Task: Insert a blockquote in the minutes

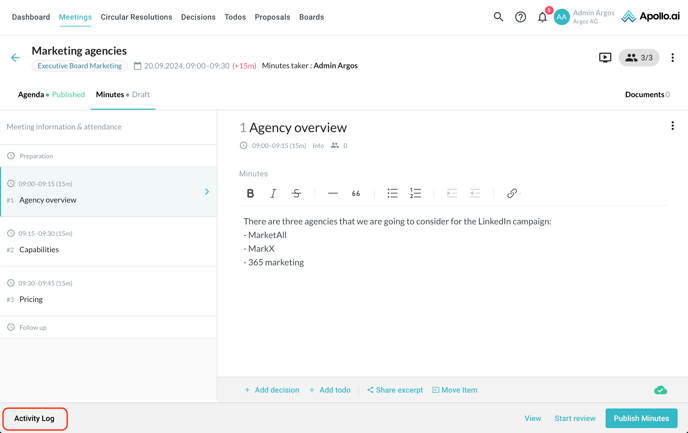Action: [x=356, y=193]
